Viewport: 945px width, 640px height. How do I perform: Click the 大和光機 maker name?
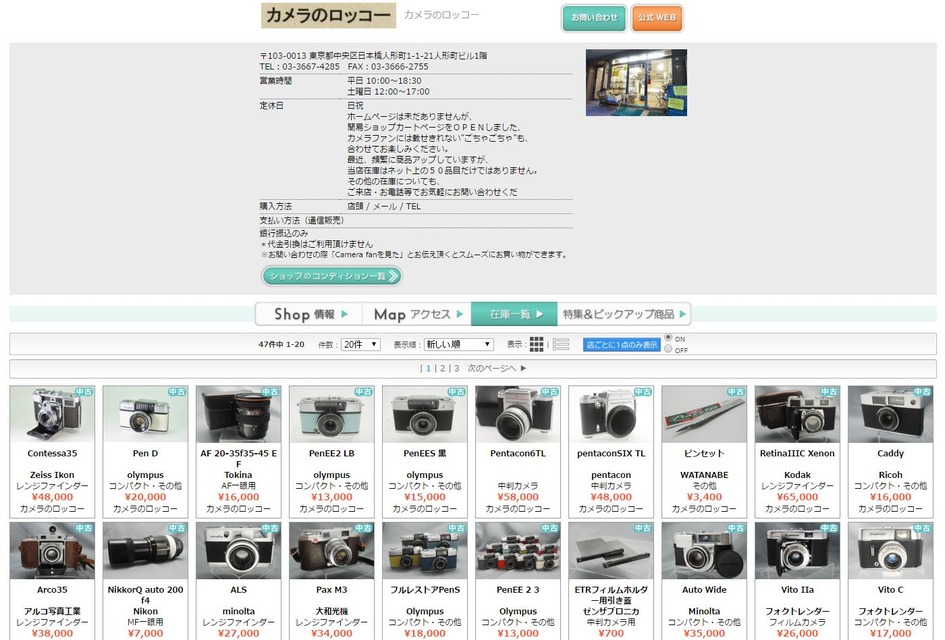331,611
